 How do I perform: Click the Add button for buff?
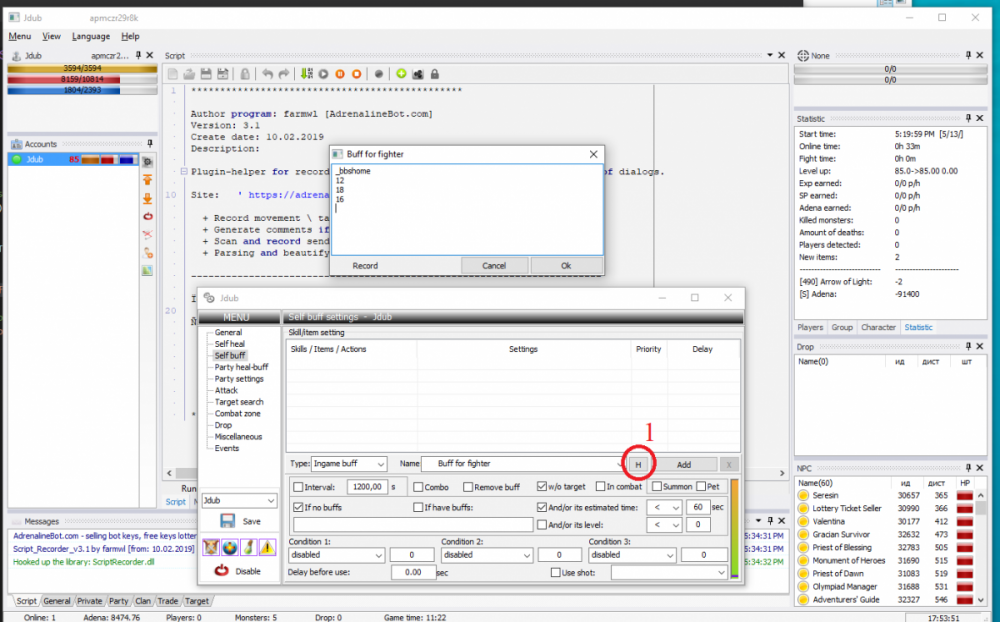coord(684,464)
